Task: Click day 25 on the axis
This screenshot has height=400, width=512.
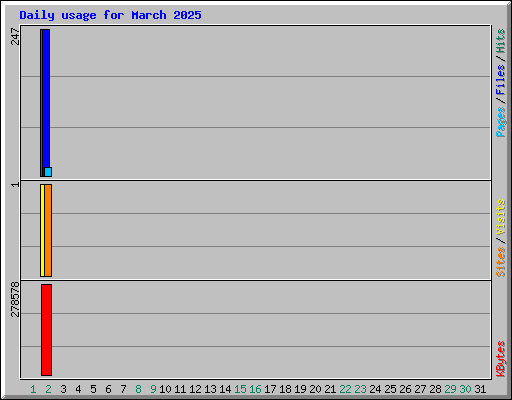Action: click(390, 389)
